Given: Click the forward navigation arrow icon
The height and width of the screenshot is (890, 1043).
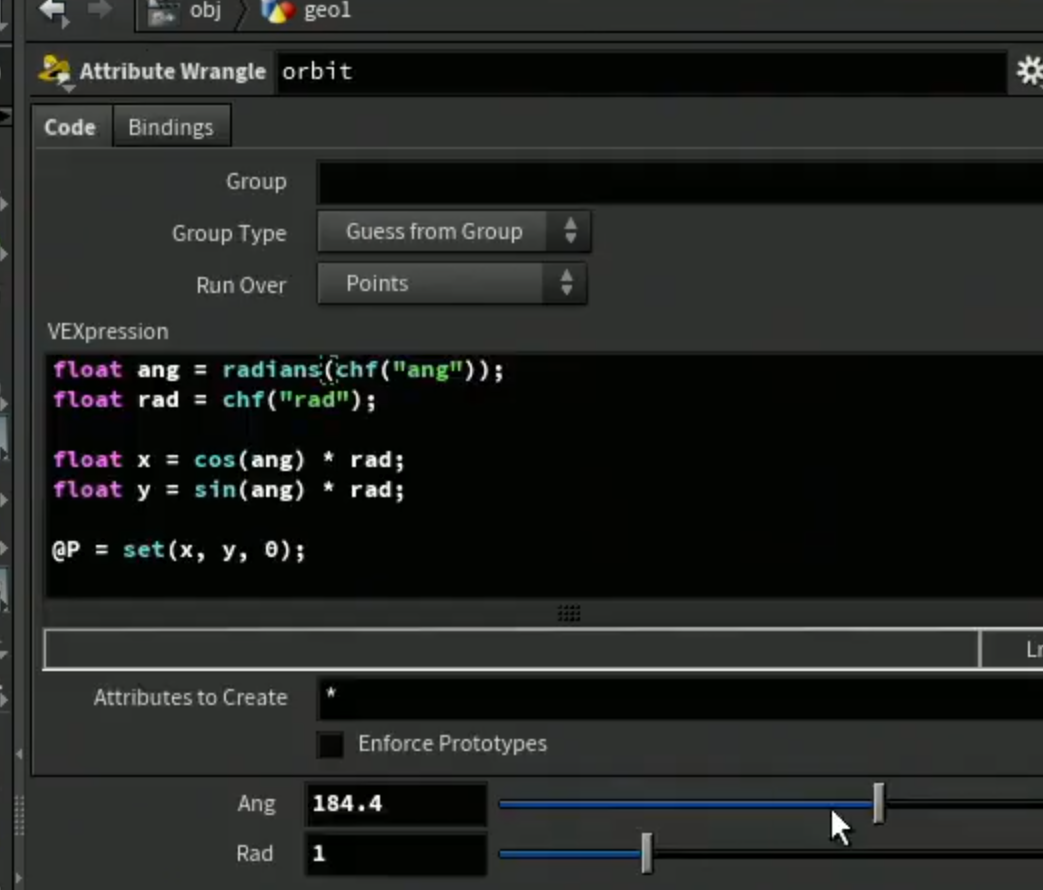Looking at the screenshot, I should 100,9.
